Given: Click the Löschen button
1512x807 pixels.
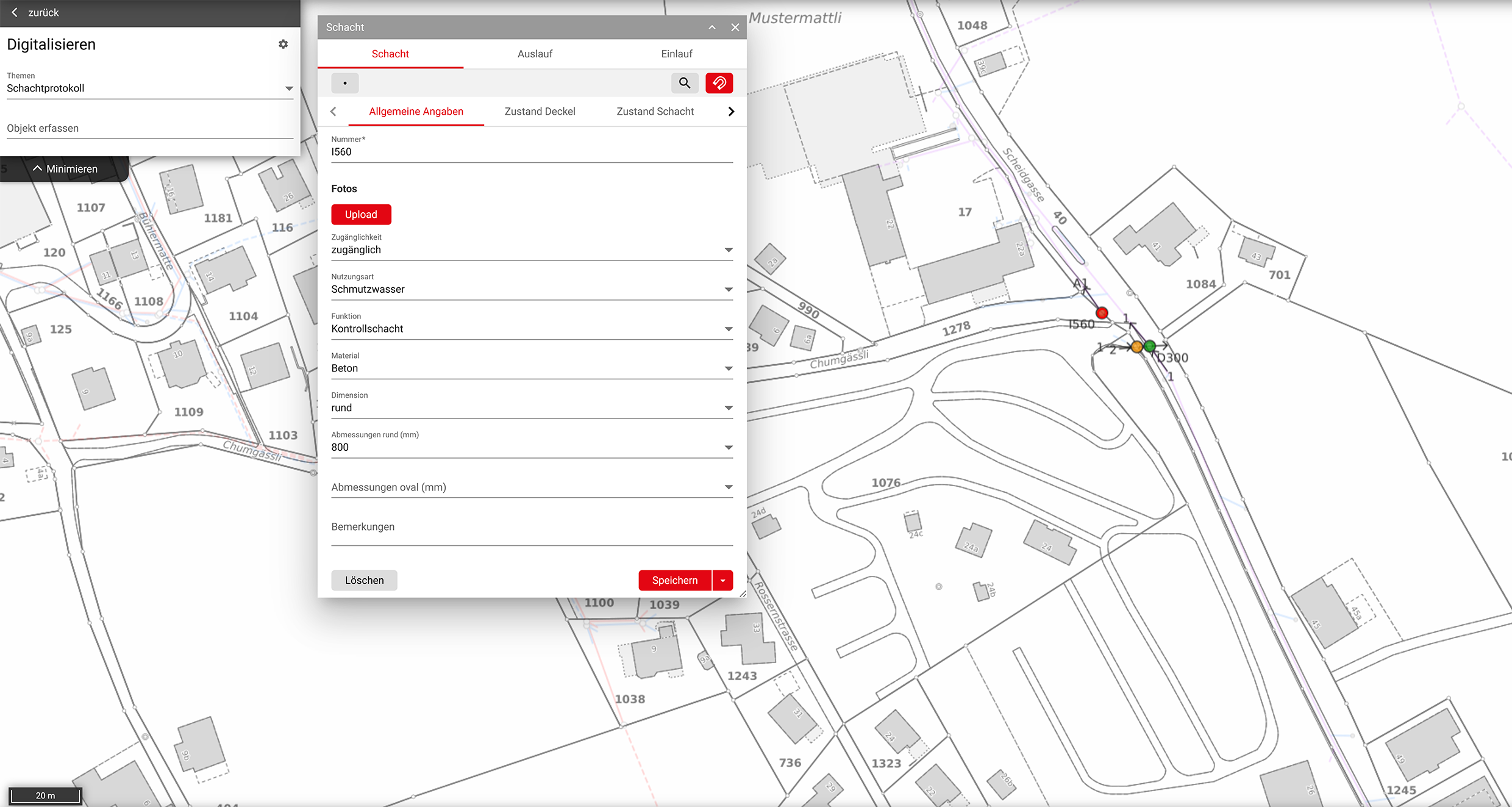Looking at the screenshot, I should (x=364, y=581).
